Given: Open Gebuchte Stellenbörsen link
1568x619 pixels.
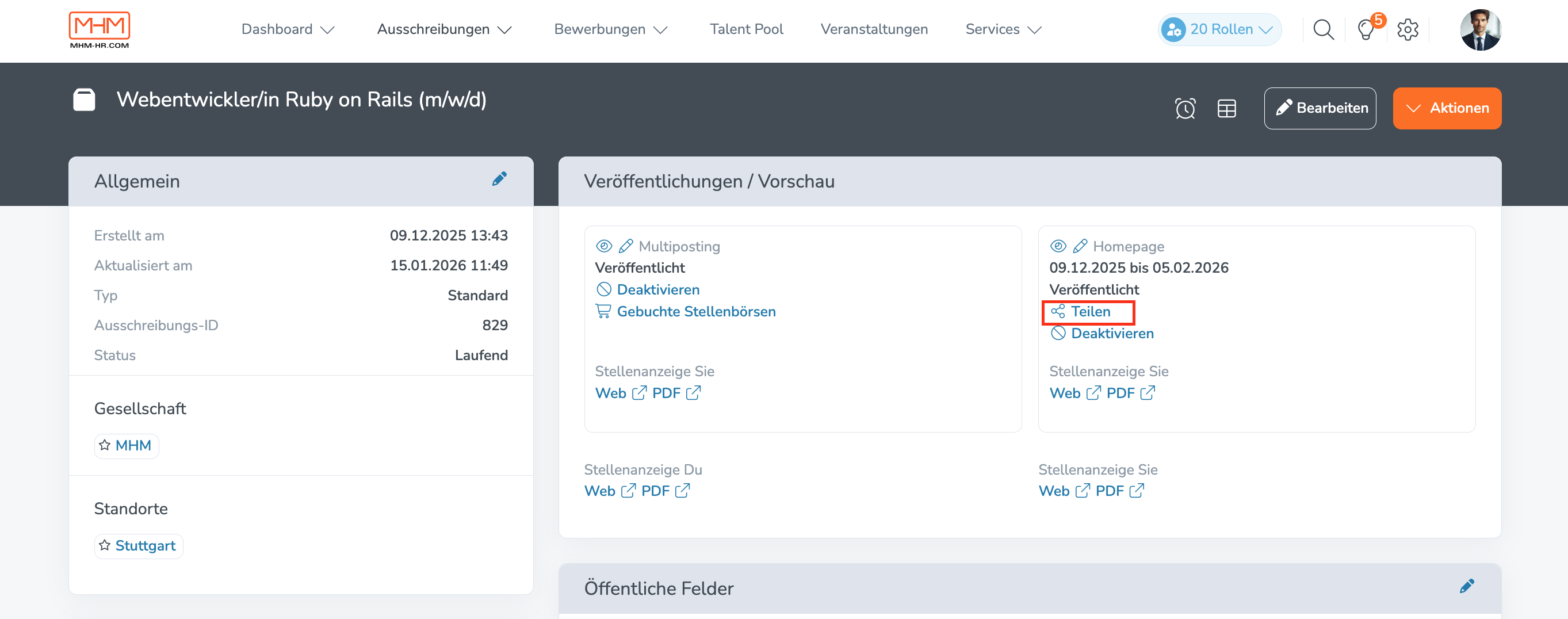Looking at the screenshot, I should click(696, 312).
